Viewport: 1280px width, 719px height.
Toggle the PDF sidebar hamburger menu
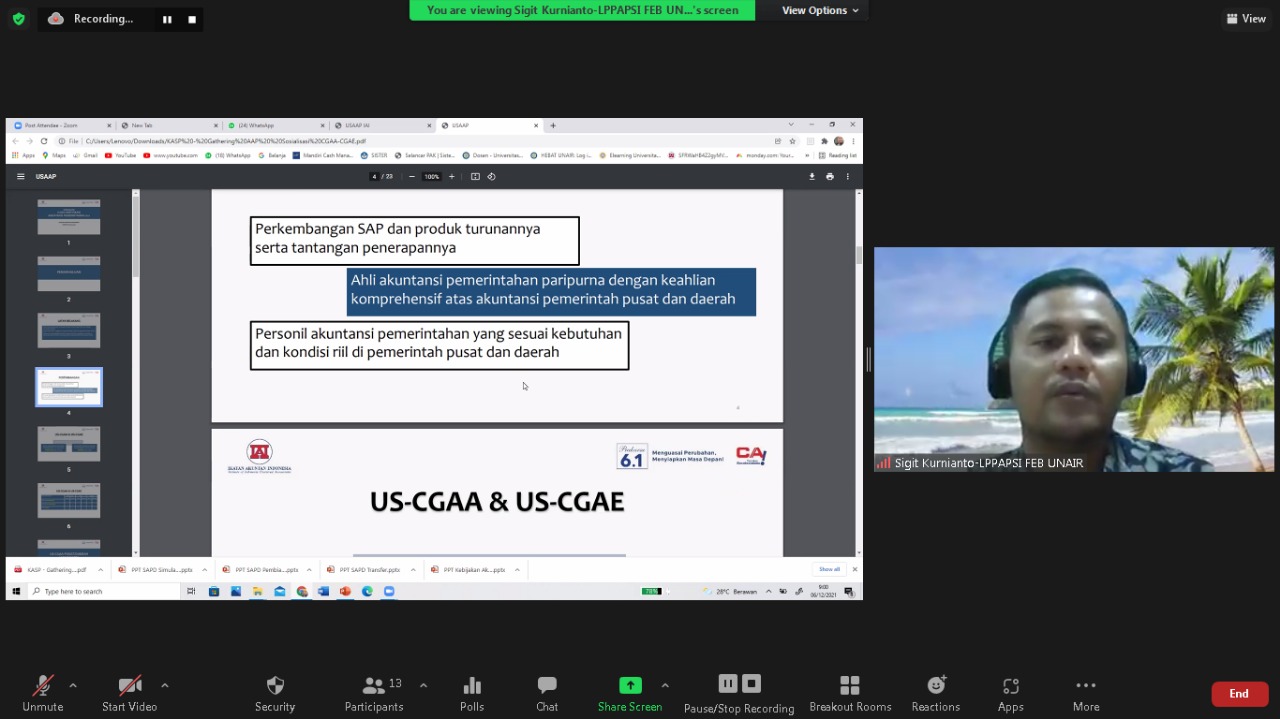coord(20,176)
